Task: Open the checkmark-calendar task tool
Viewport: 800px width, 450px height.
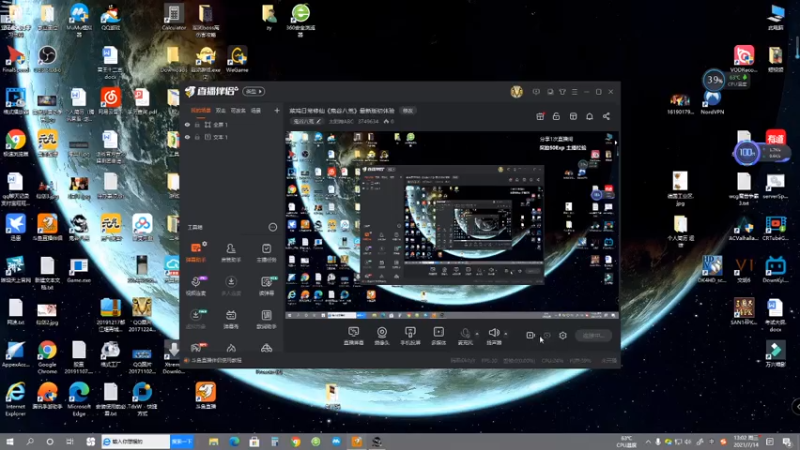Action: (266, 252)
